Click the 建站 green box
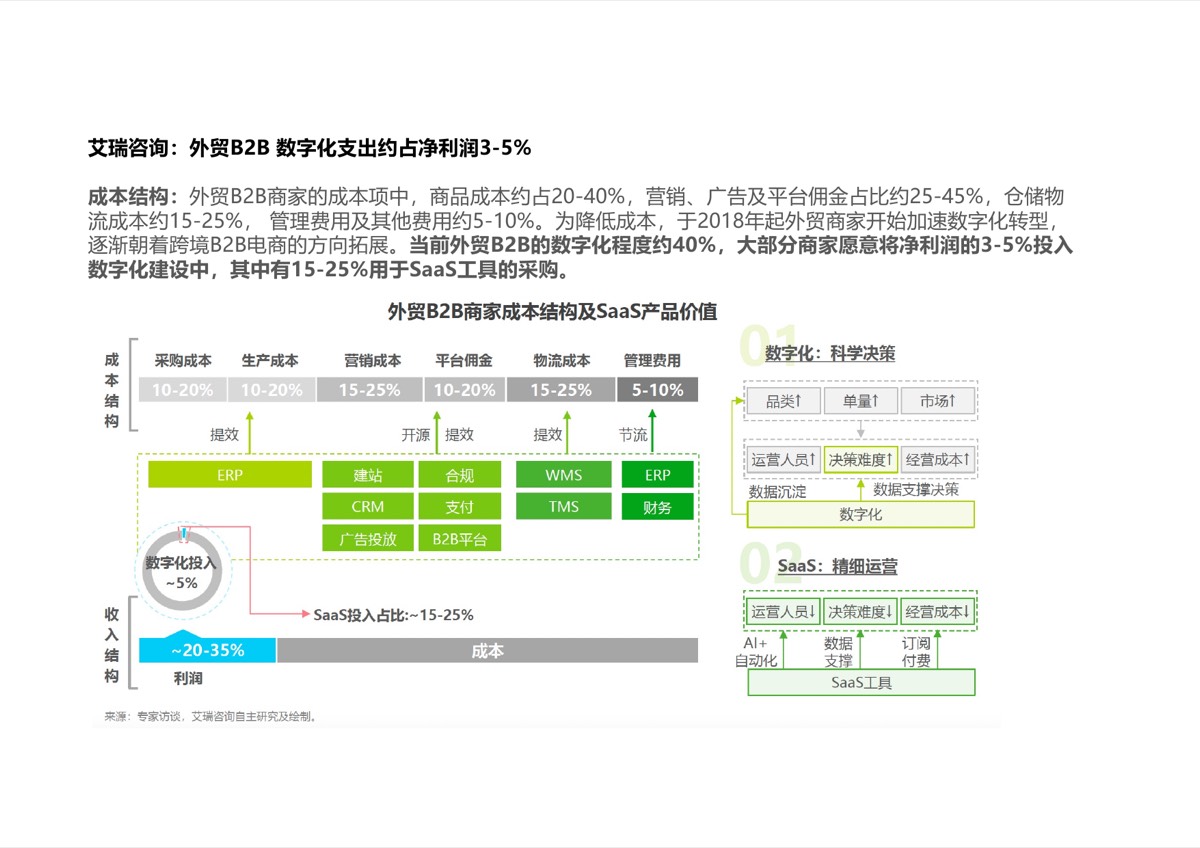1200x848 pixels. tap(367, 474)
